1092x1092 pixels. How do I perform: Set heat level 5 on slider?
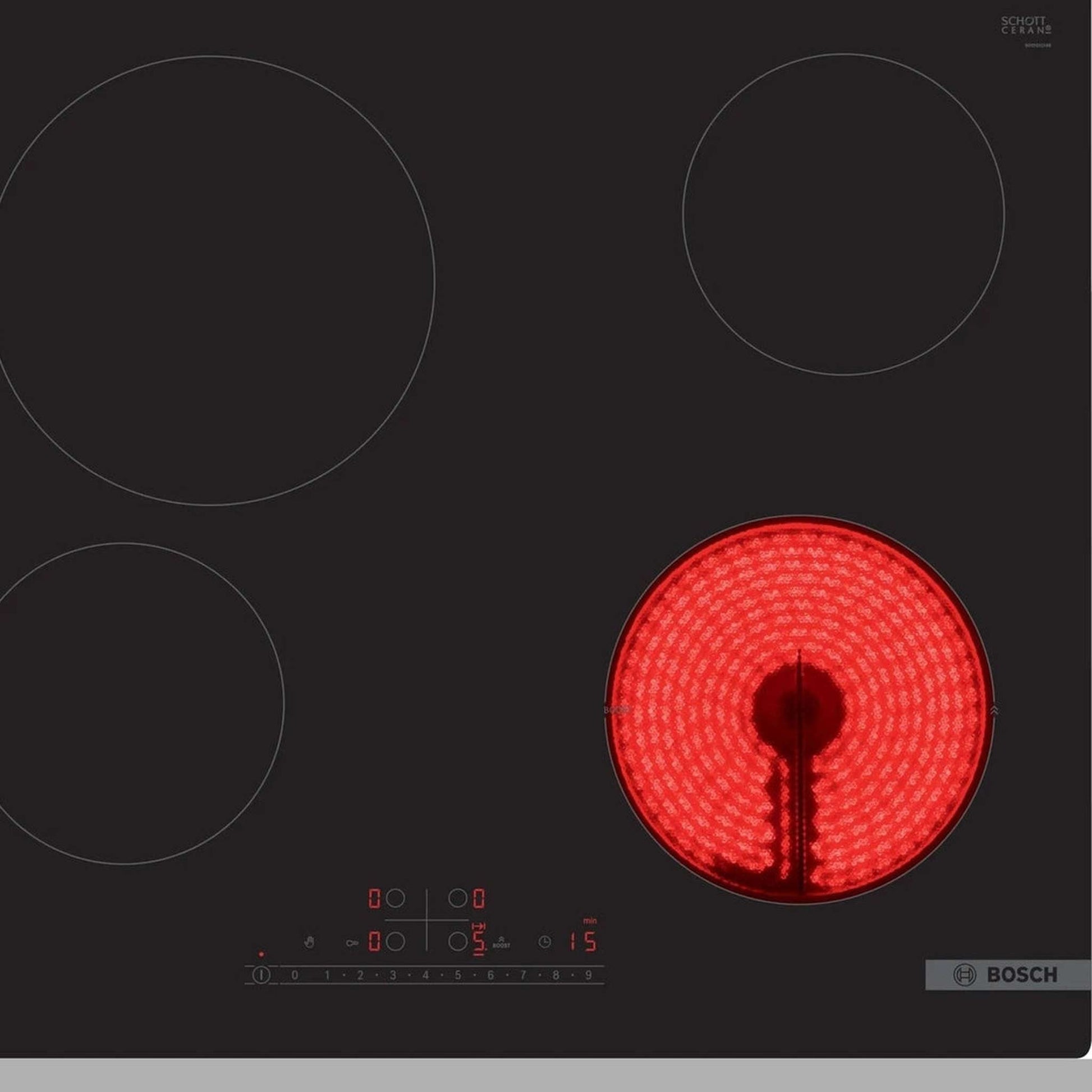pos(458,975)
